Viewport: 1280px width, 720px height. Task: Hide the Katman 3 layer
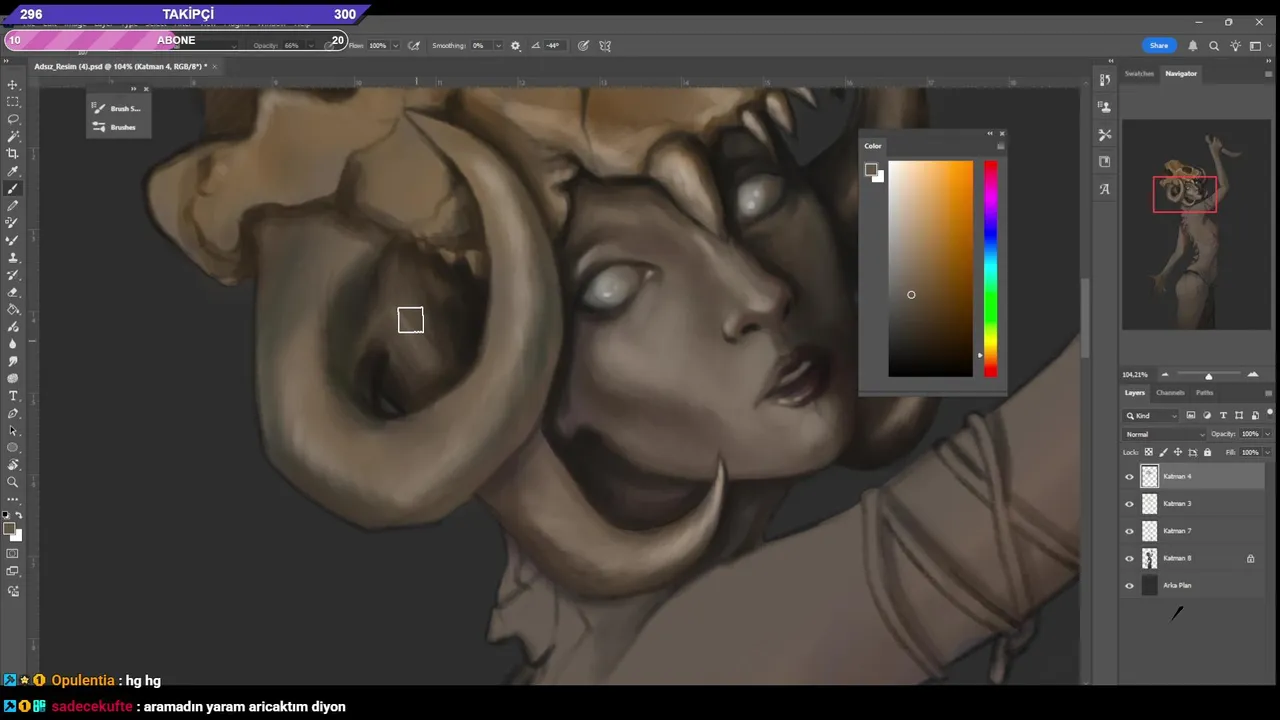coord(1130,504)
